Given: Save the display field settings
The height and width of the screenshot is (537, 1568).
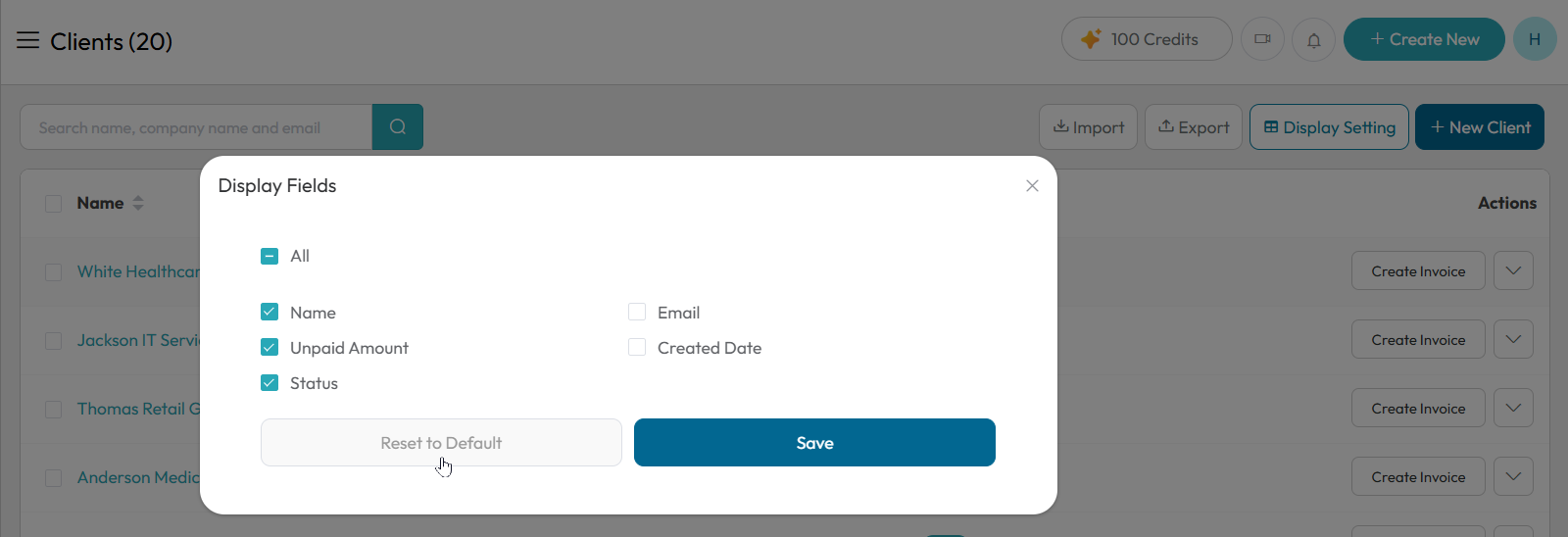Looking at the screenshot, I should [x=814, y=442].
